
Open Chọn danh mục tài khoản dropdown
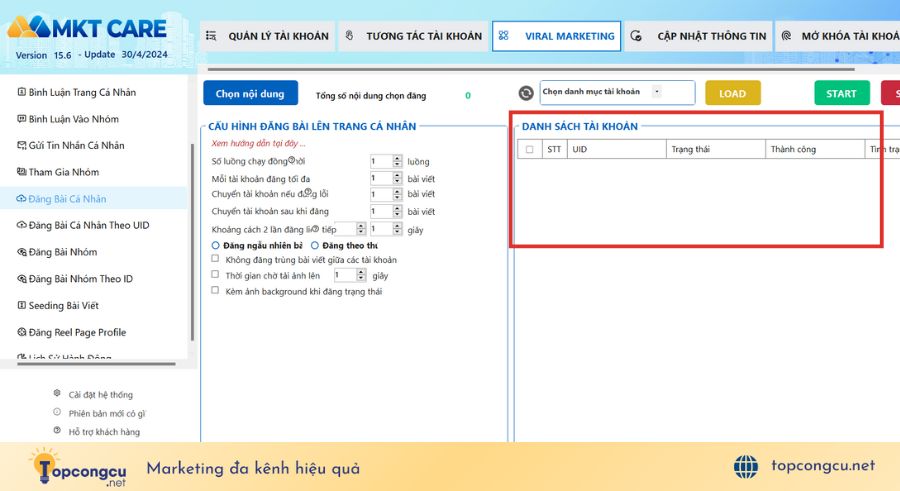(x=617, y=92)
